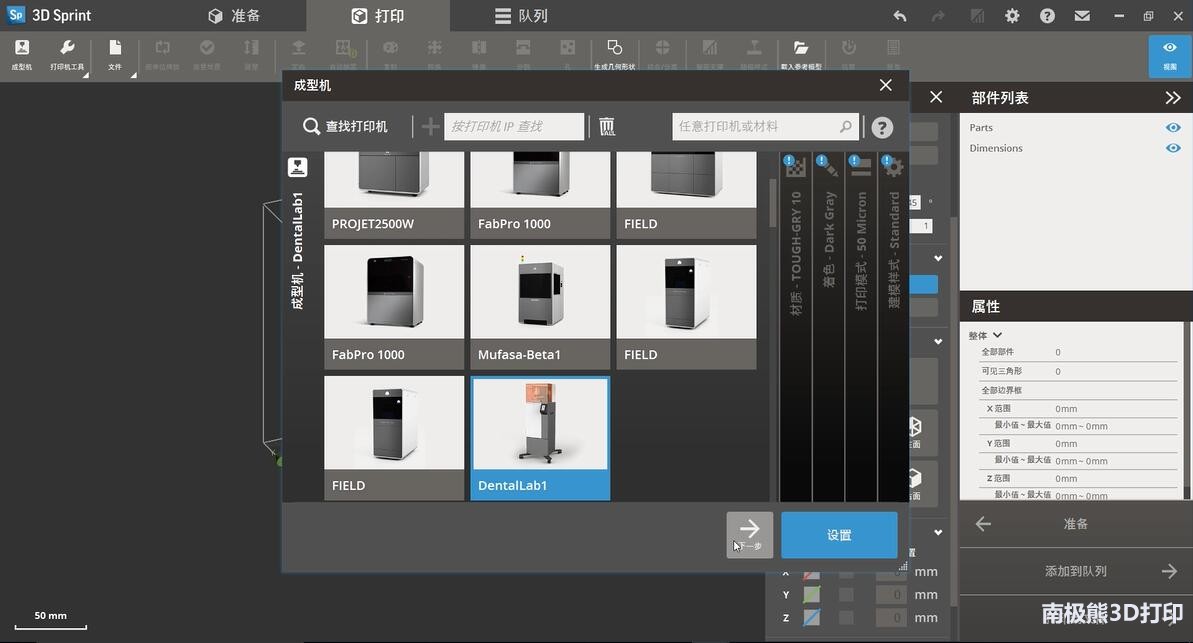Image resolution: width=1193 pixels, height=643 pixels.
Task: Select the Mufasa-Beta1 printer thumbnail
Action: click(540, 306)
